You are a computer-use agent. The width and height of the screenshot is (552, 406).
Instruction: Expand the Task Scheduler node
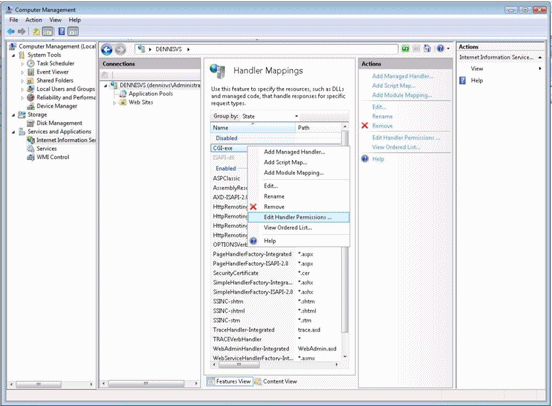tap(23, 64)
